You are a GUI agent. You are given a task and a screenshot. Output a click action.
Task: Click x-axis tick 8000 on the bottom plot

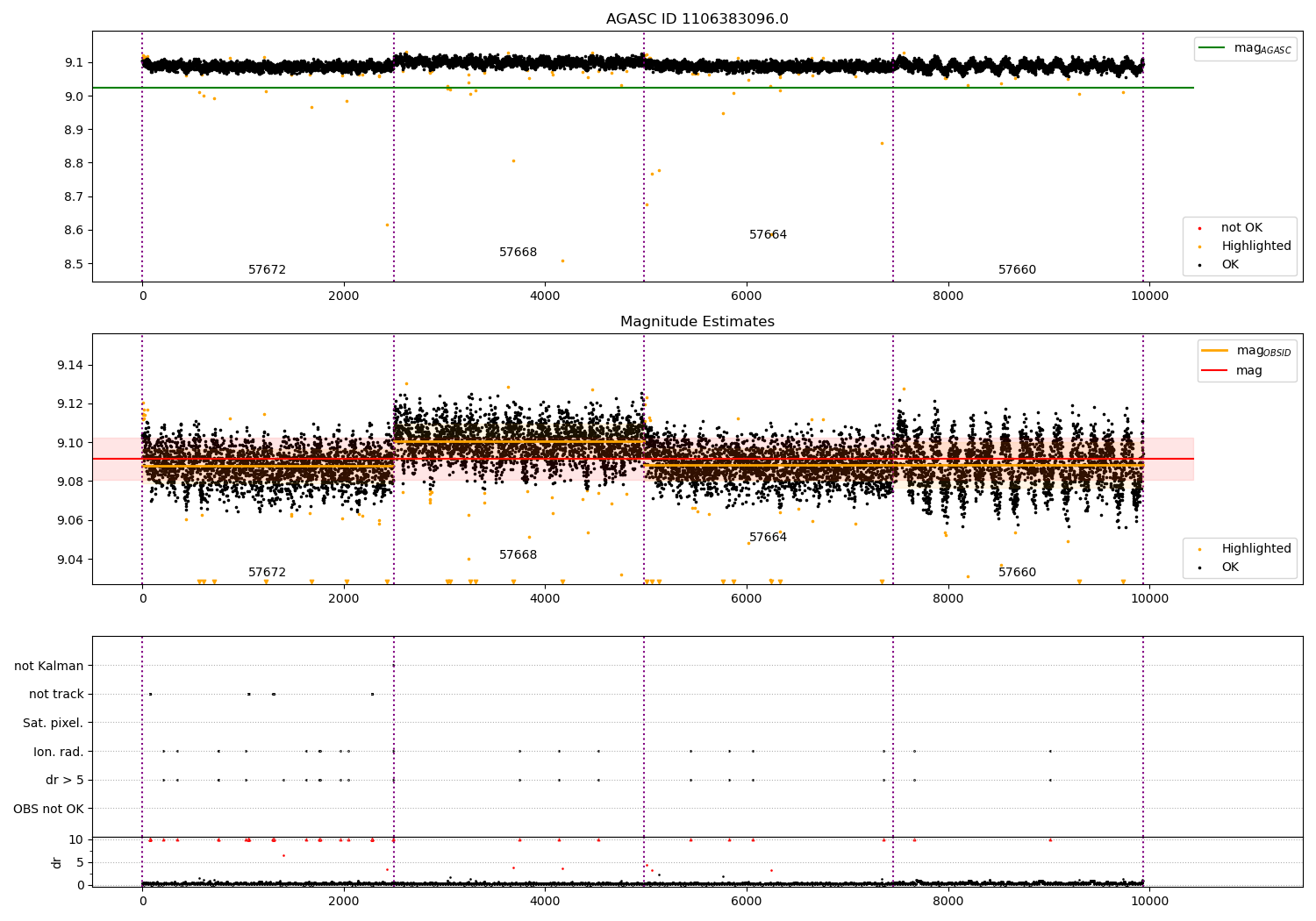click(948, 901)
